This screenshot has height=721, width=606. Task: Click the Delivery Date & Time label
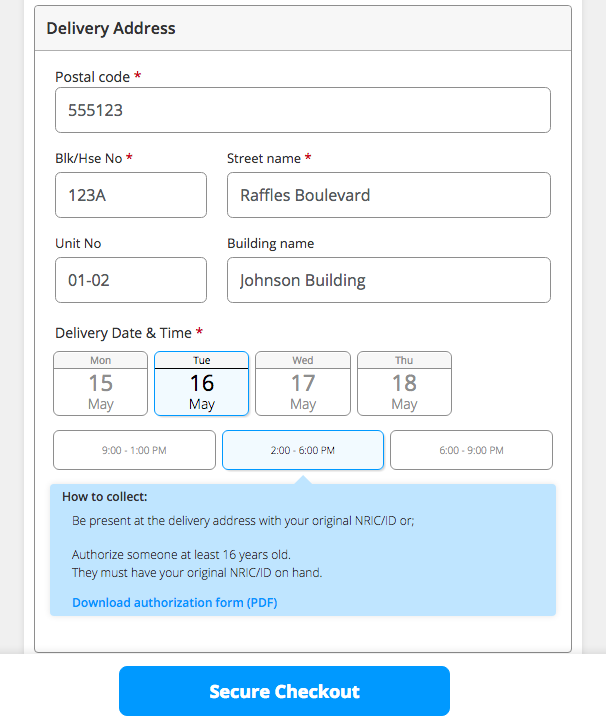123,332
